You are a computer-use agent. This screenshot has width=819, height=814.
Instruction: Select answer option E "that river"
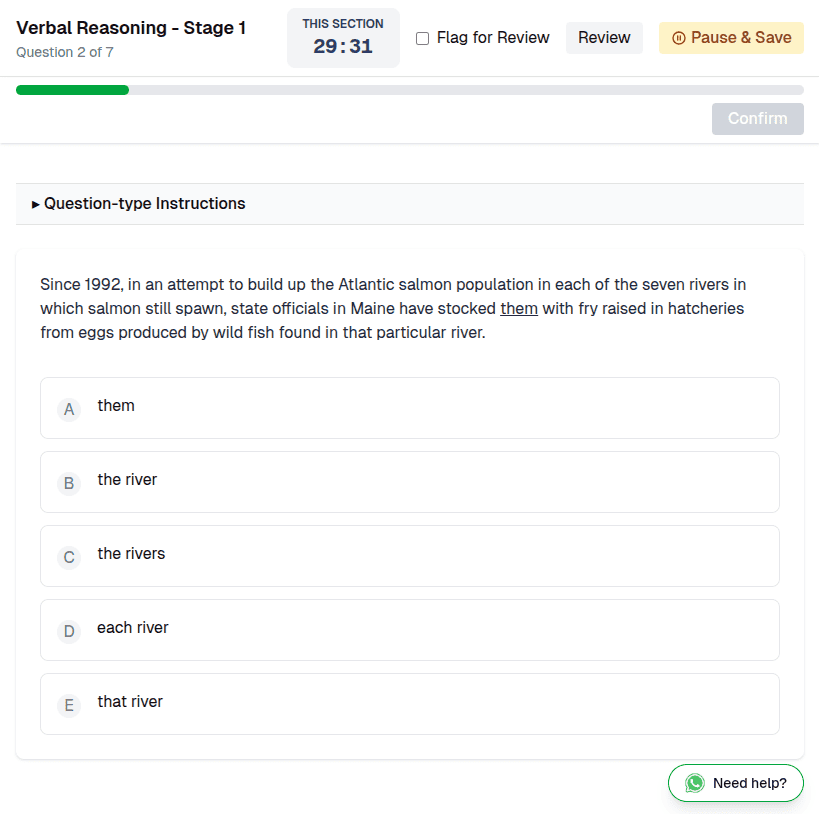point(409,704)
